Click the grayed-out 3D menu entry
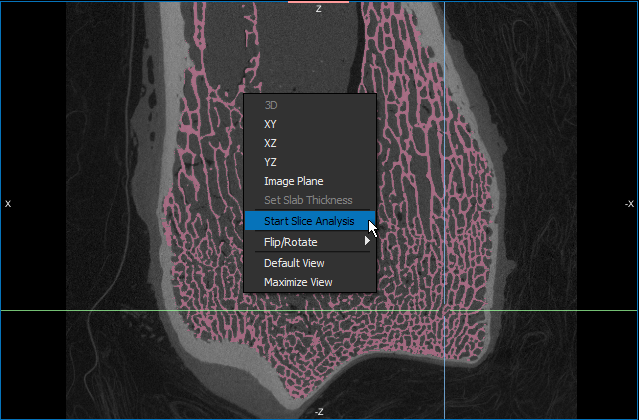The width and height of the screenshot is (639, 420). point(271,104)
